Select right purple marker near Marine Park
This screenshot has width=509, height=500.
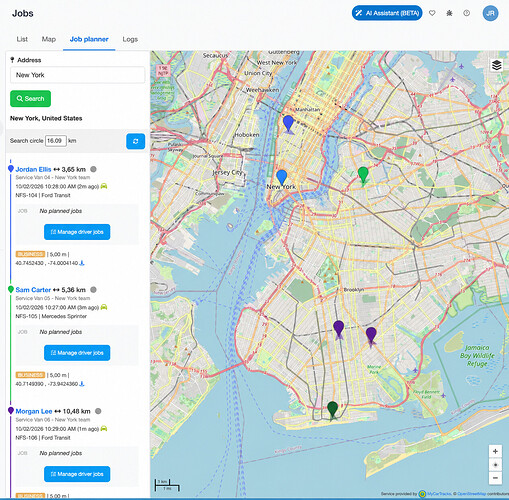(371, 335)
